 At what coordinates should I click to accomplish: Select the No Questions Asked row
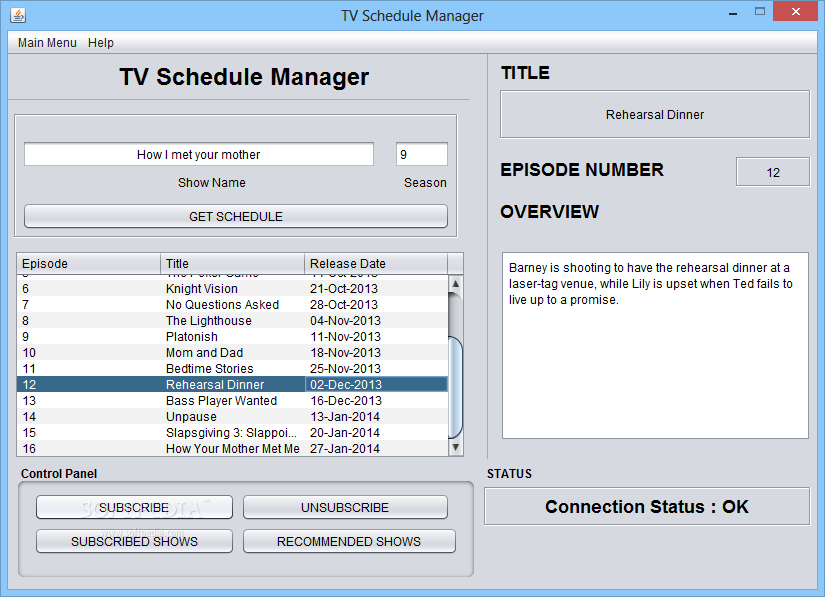tap(232, 305)
